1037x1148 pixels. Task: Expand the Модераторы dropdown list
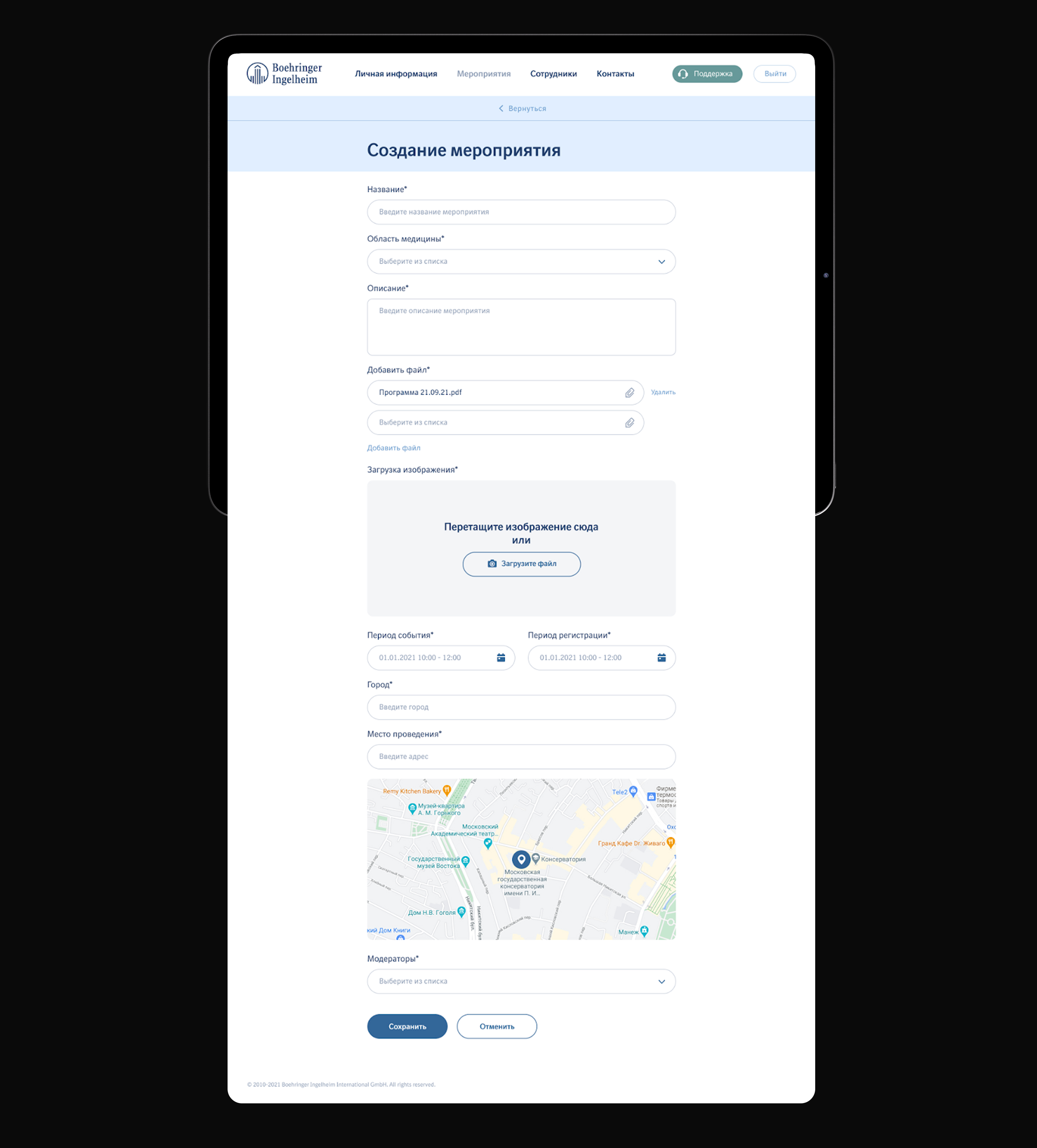click(x=661, y=982)
